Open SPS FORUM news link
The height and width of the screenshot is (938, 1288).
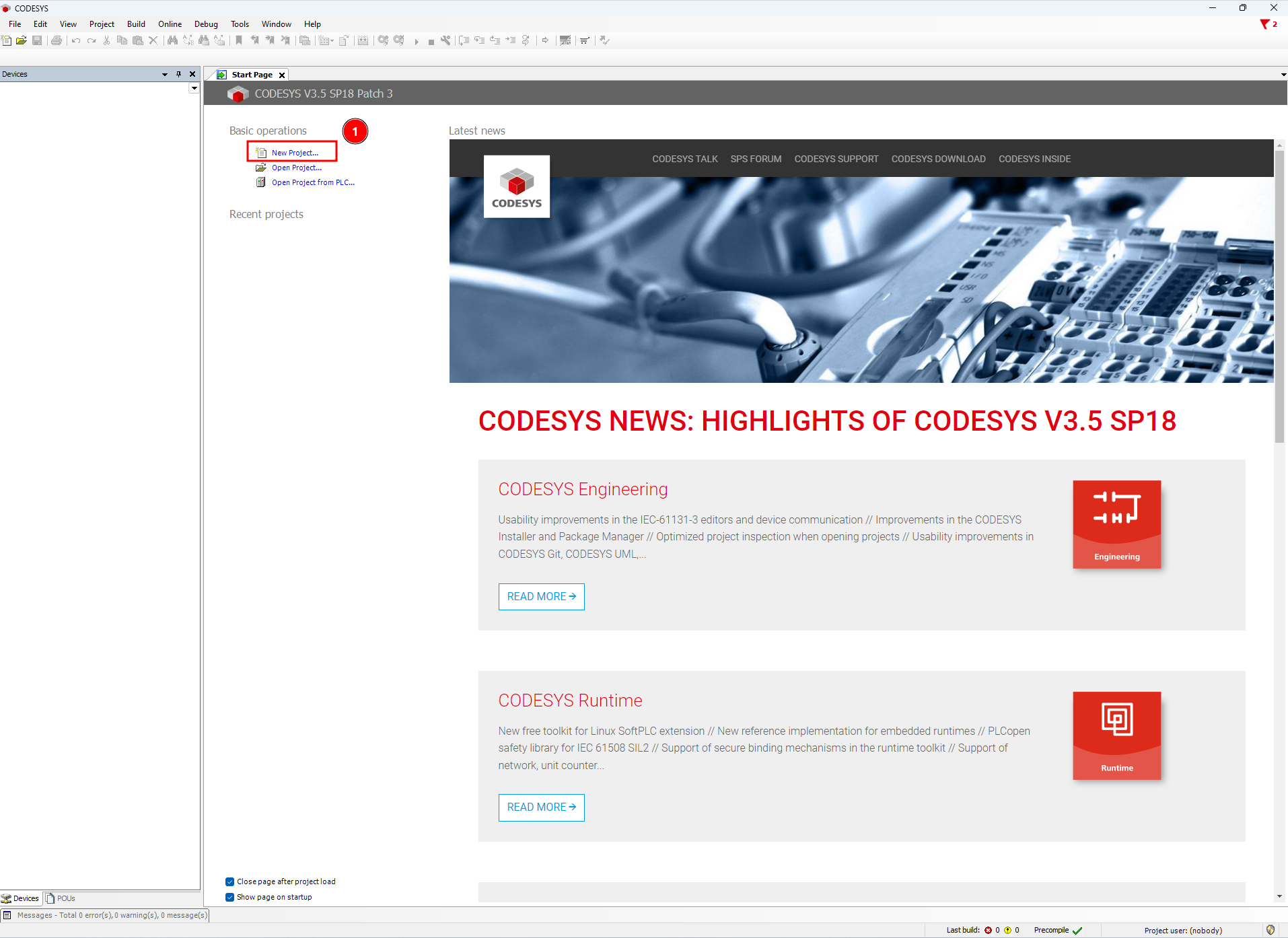(x=756, y=159)
